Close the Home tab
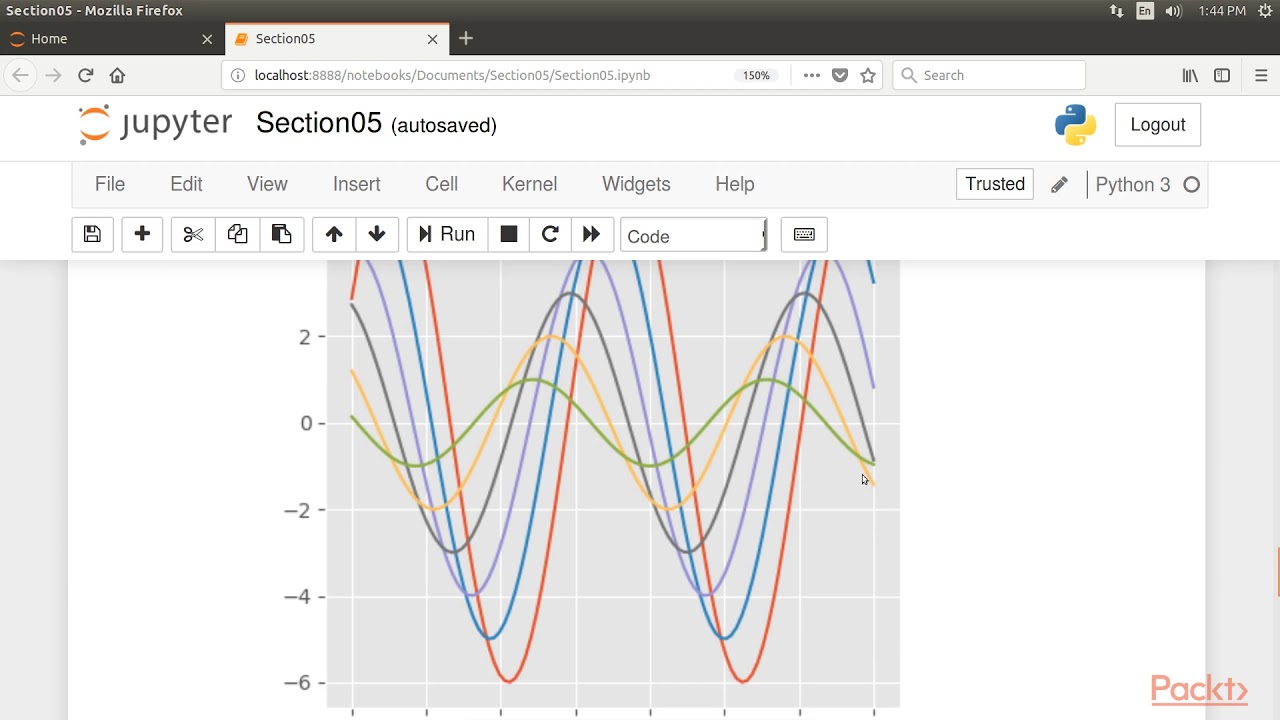Viewport: 1280px width, 720px height. [x=207, y=39]
